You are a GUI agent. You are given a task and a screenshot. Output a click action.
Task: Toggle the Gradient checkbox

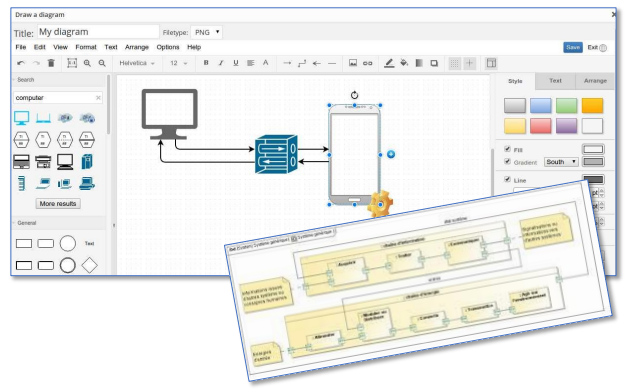point(507,162)
